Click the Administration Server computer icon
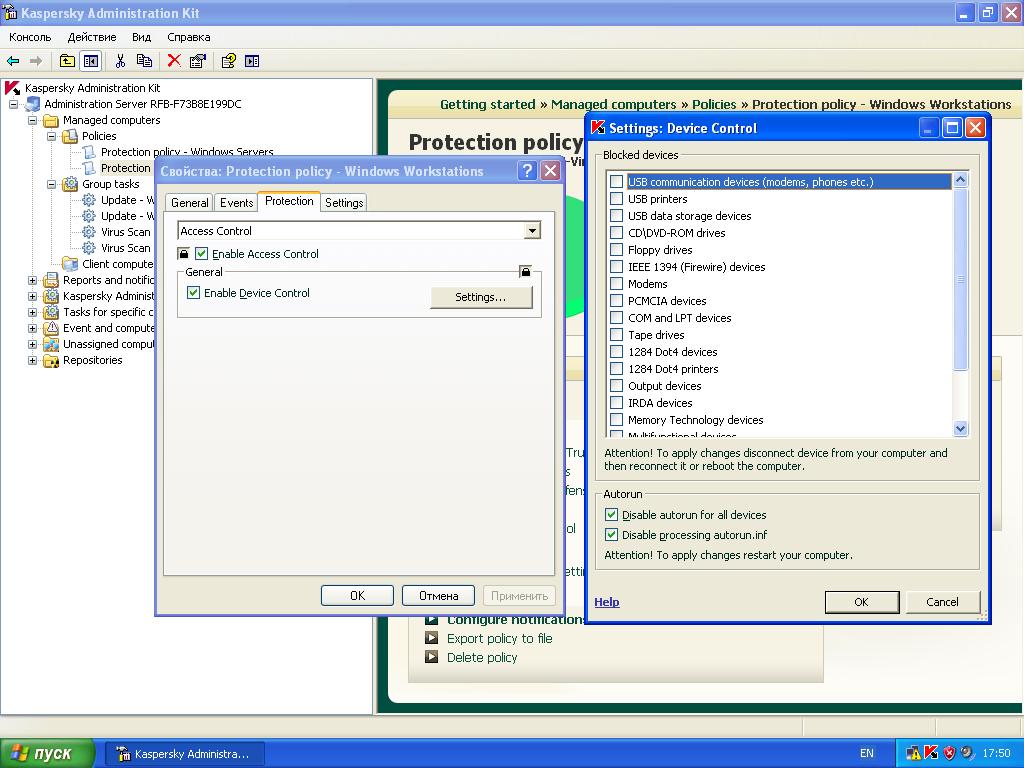The height and width of the screenshot is (768, 1024). tap(32, 104)
